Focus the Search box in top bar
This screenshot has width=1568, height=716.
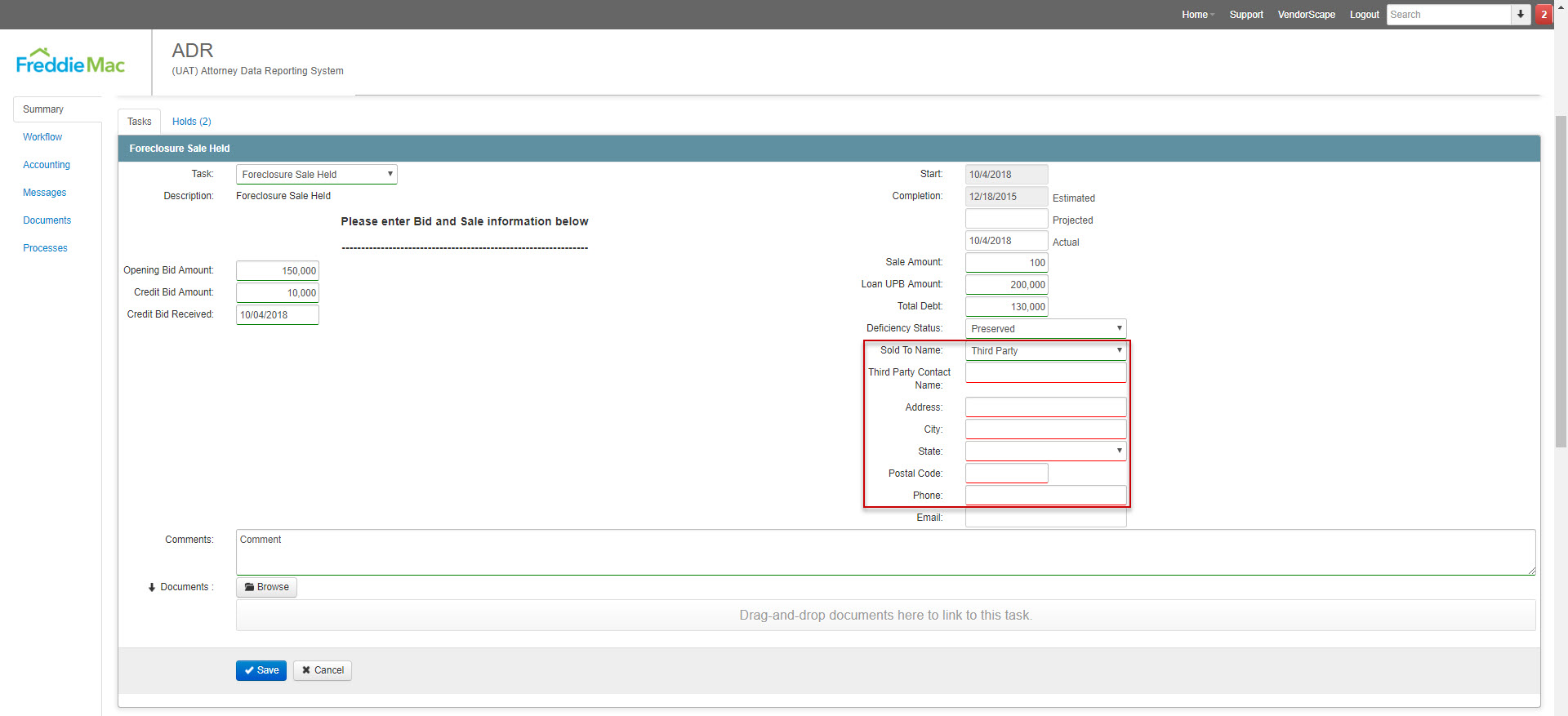(x=1449, y=15)
